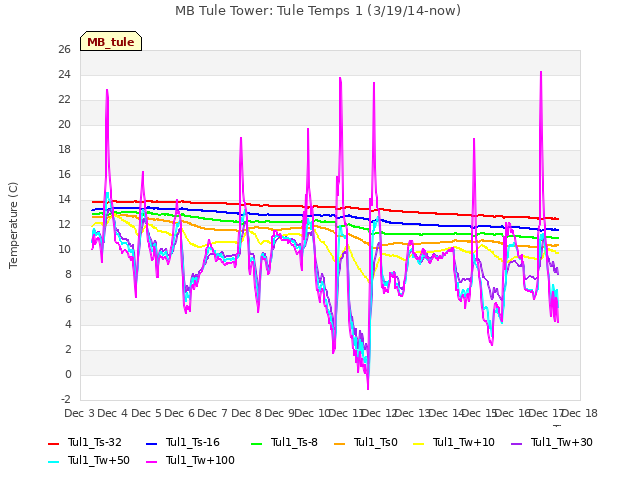This screenshot has width=640, height=480.
Task: Click the Dec 18 x-axis tick label
Action: tap(580, 413)
